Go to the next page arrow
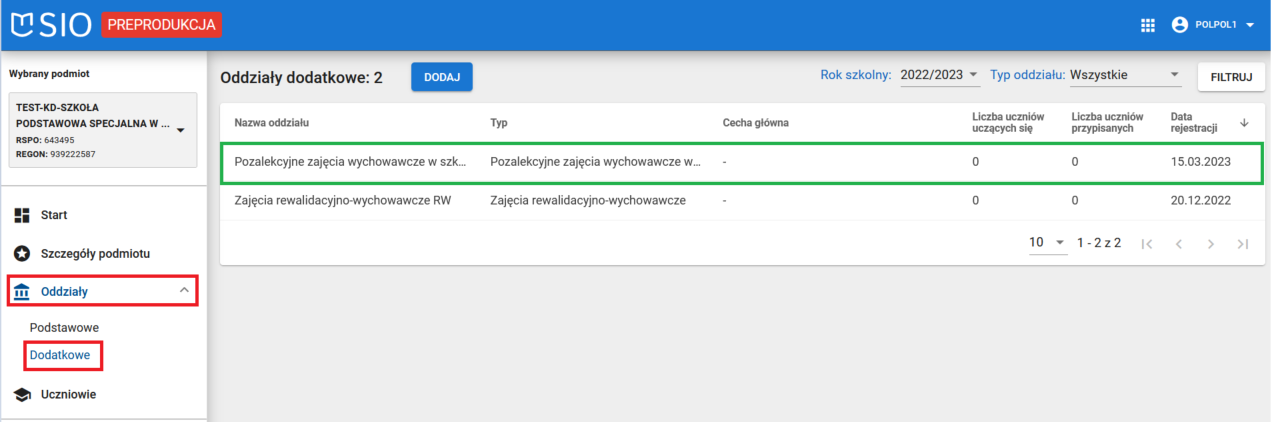 tap(1210, 243)
